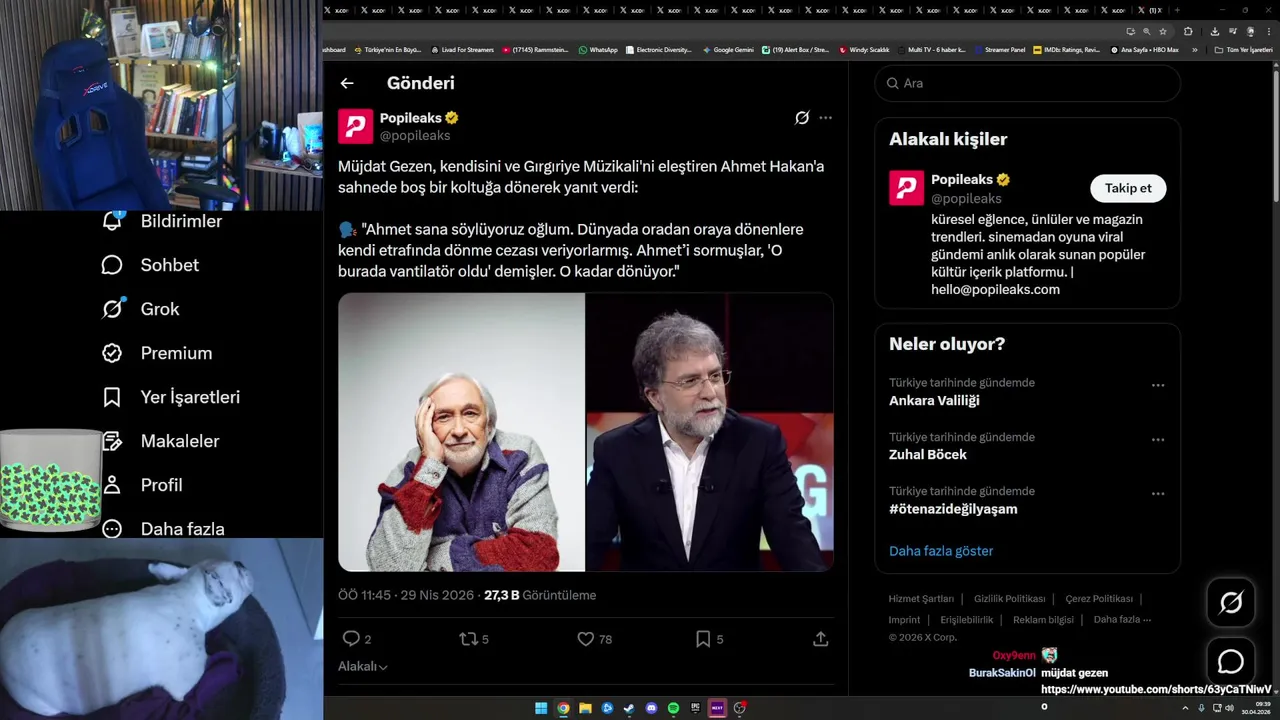Open the right photo in the post
The image size is (1280, 720).
[710, 432]
